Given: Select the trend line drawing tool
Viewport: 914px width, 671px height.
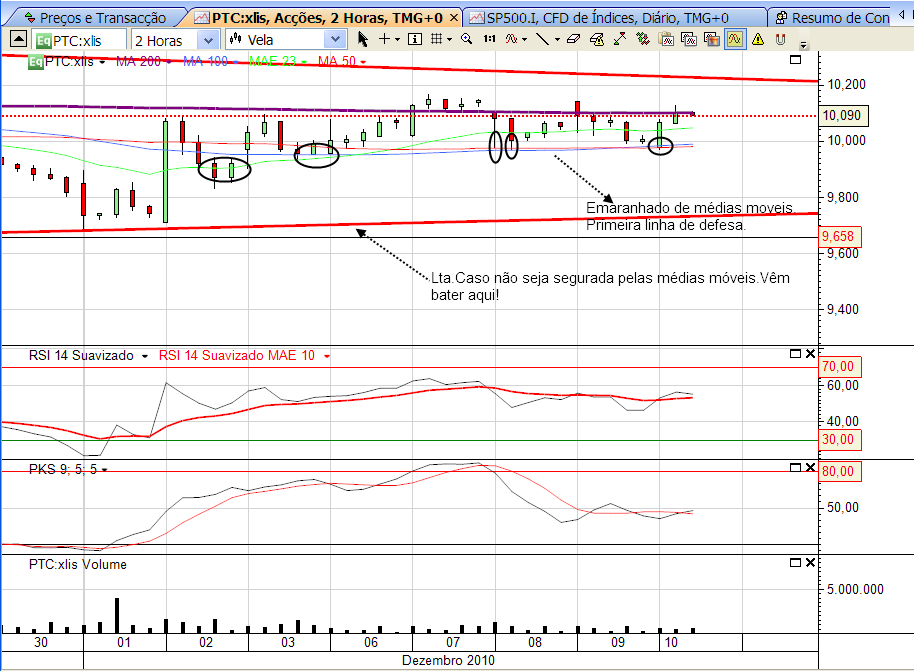Looking at the screenshot, I should (x=543, y=39).
